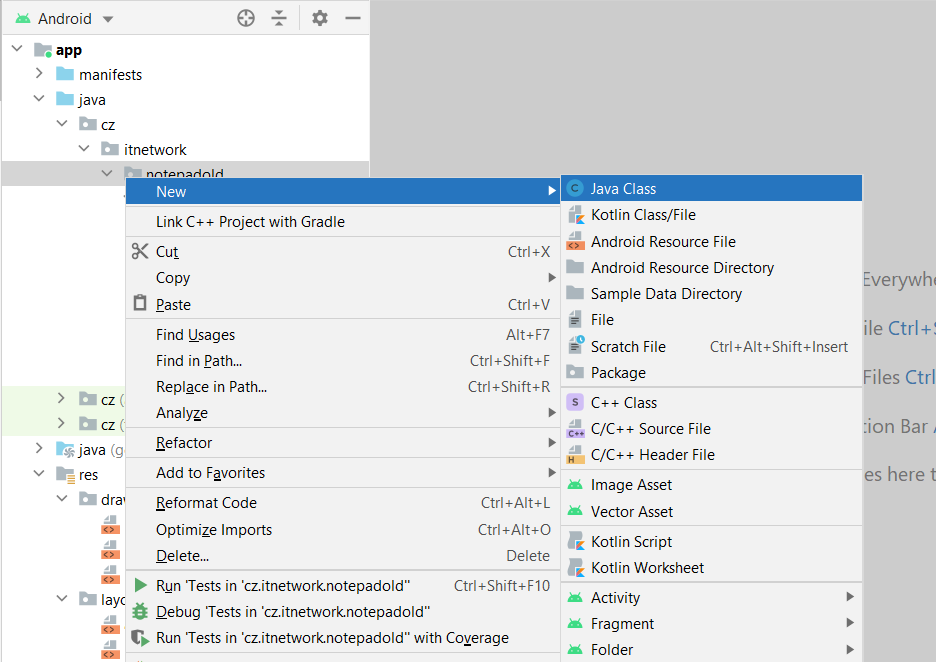Click Vector Asset menu entry

tap(631, 512)
